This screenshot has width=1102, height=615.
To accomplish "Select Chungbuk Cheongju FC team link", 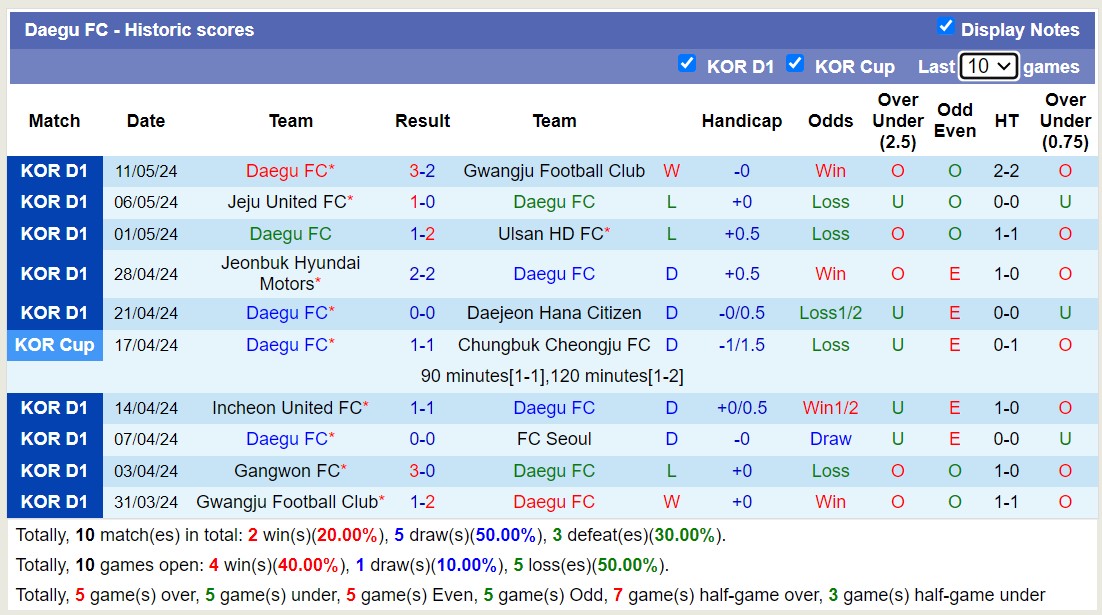I will (554, 344).
